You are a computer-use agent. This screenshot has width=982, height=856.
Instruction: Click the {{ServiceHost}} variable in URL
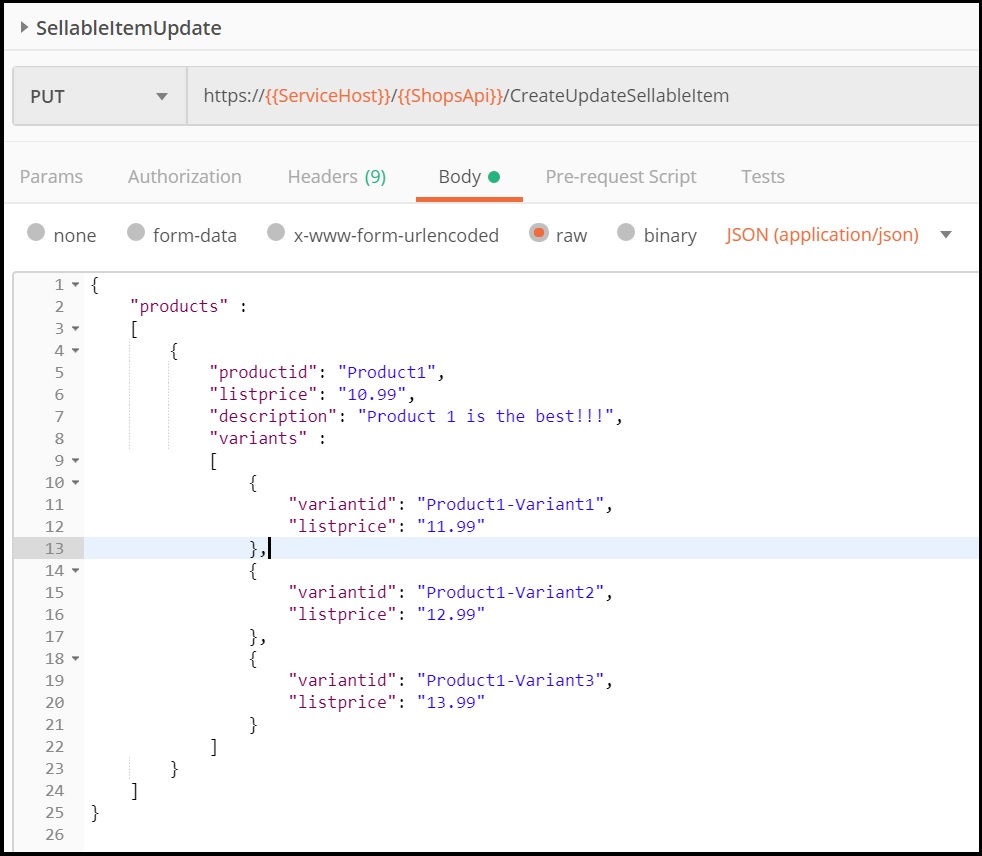pos(328,96)
